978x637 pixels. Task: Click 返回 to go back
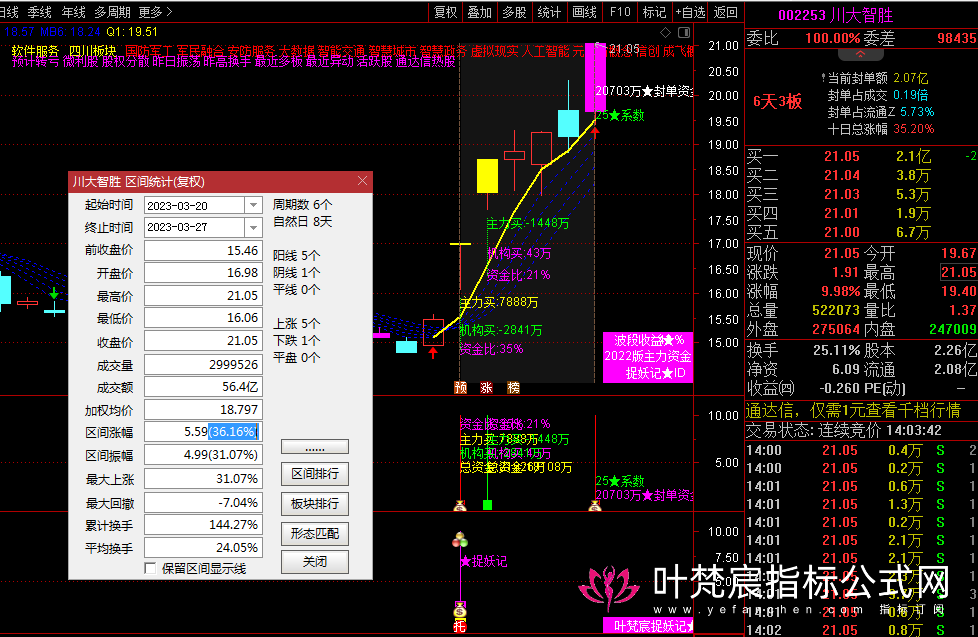point(725,12)
